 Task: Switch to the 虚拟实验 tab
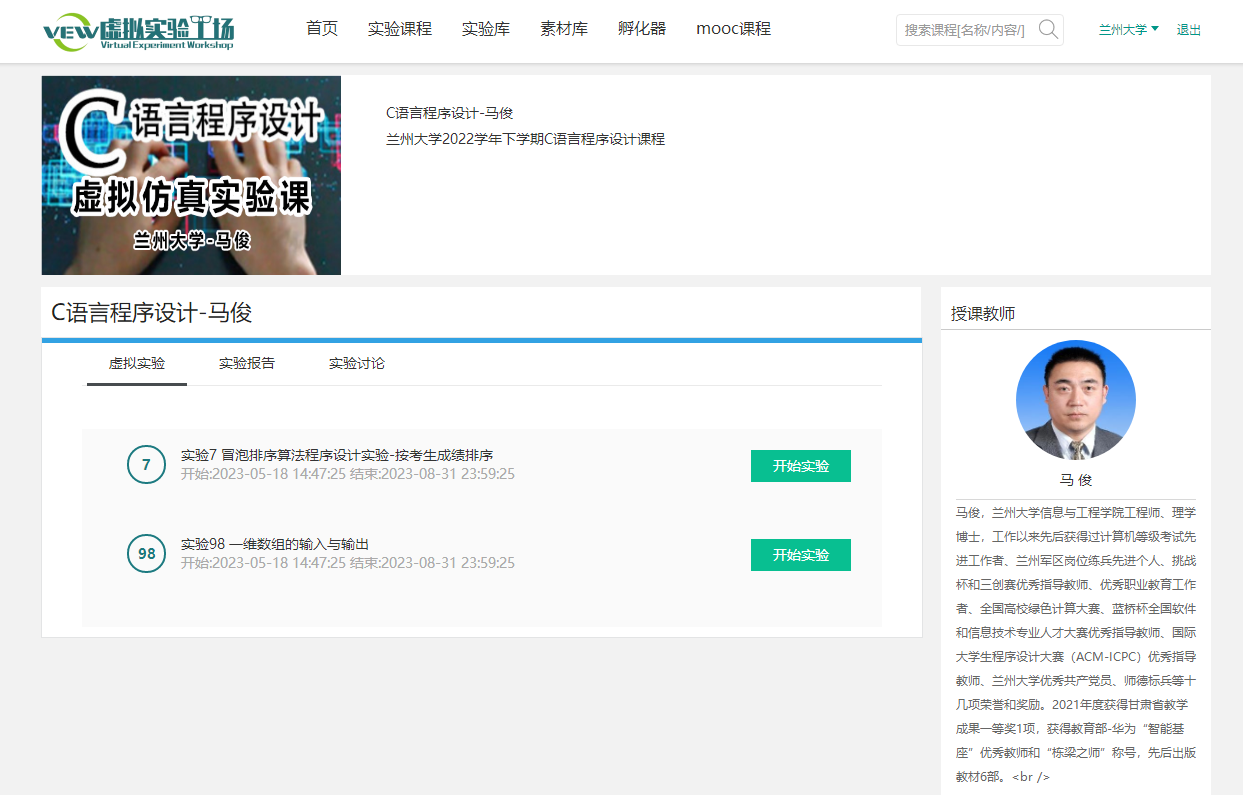(x=137, y=363)
